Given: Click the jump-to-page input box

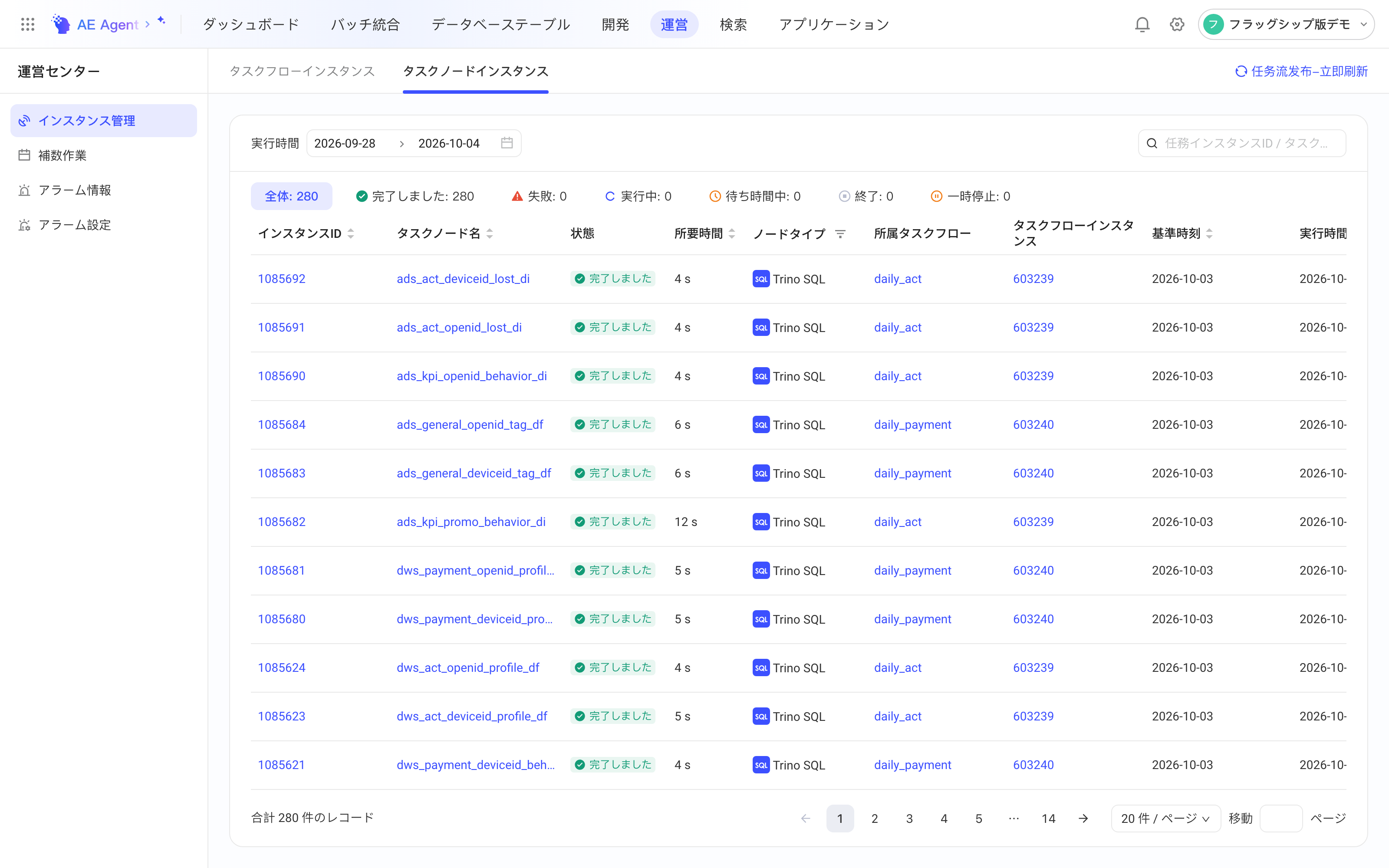Looking at the screenshot, I should tap(1281, 819).
